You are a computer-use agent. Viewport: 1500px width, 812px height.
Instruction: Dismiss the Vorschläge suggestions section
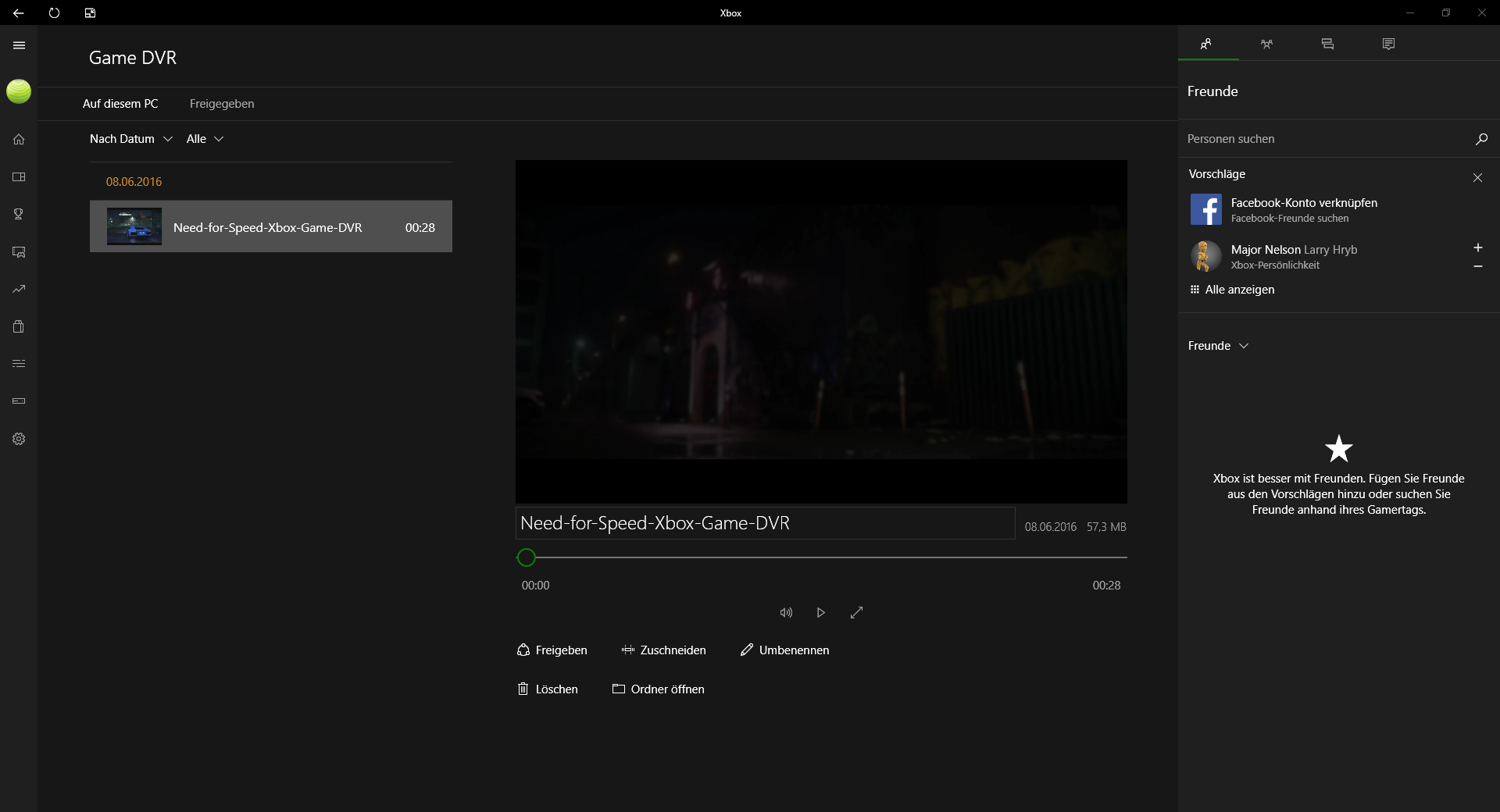coord(1477,178)
